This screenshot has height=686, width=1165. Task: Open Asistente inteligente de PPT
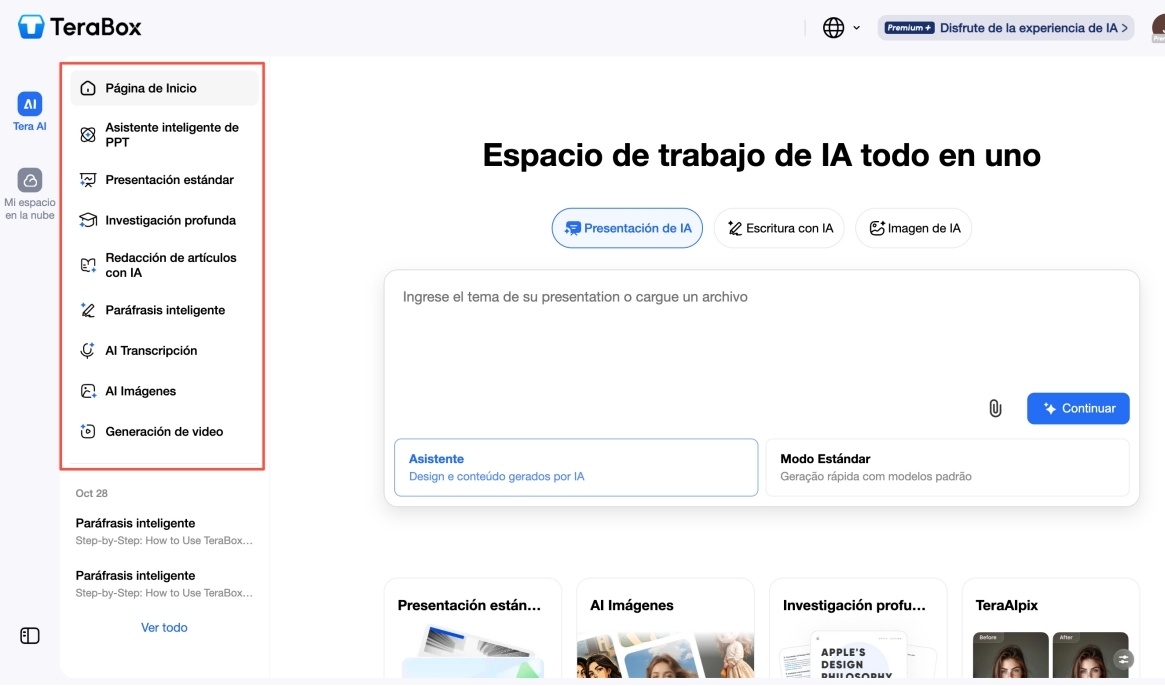pos(164,135)
